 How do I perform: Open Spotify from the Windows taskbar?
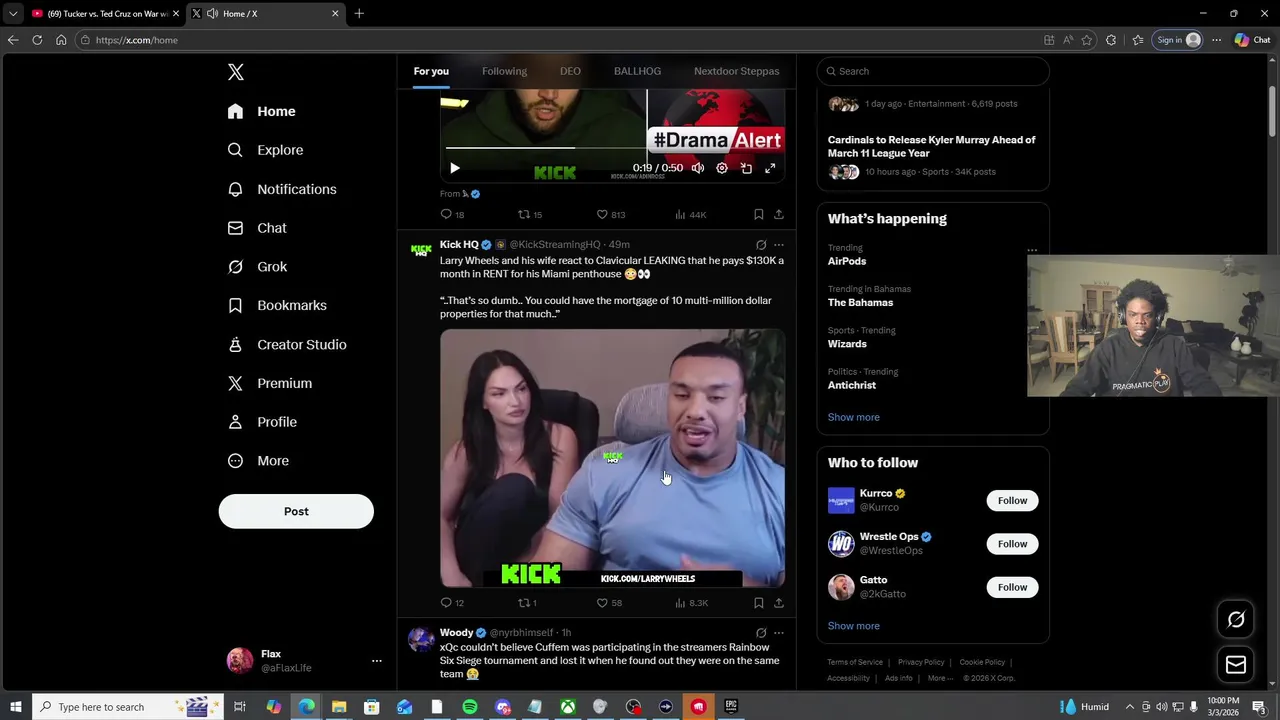(x=470, y=707)
